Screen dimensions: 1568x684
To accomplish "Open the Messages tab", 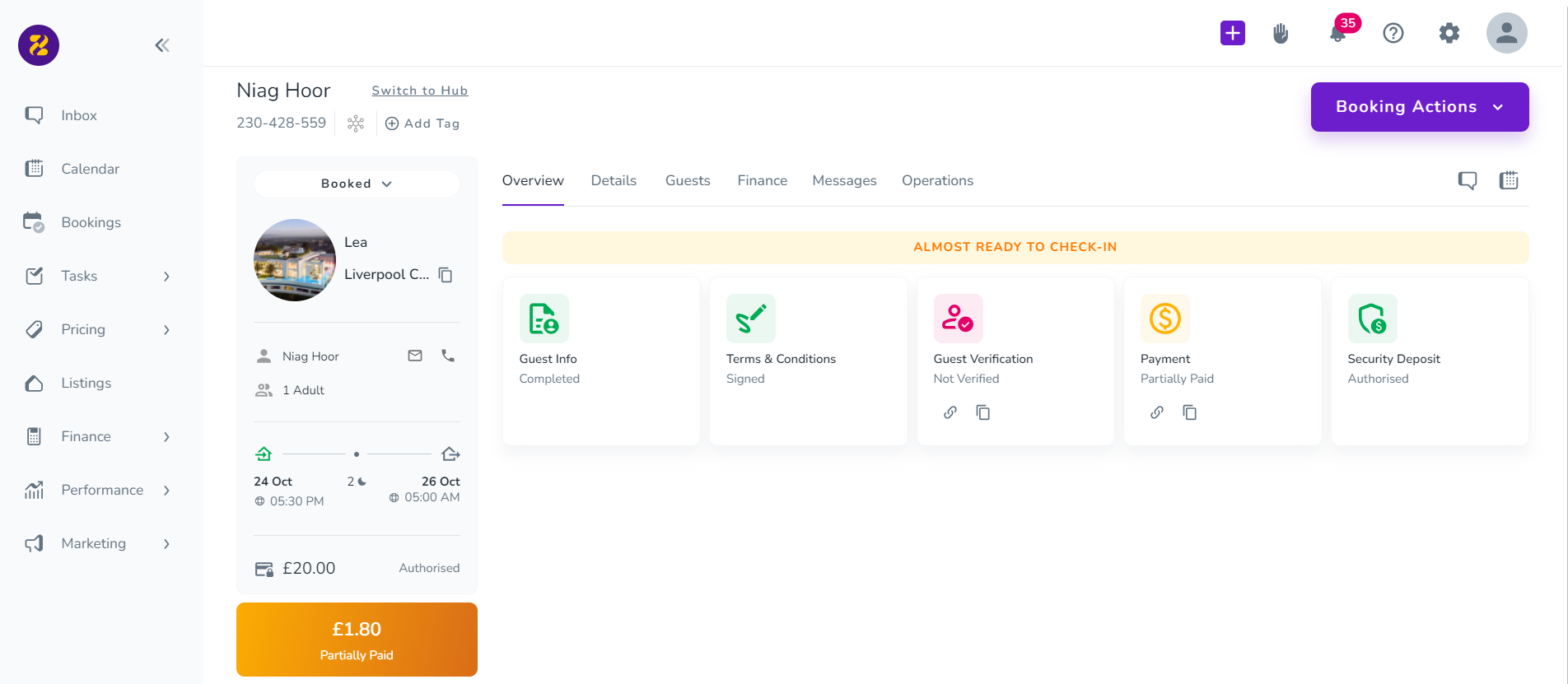I will point(844,180).
